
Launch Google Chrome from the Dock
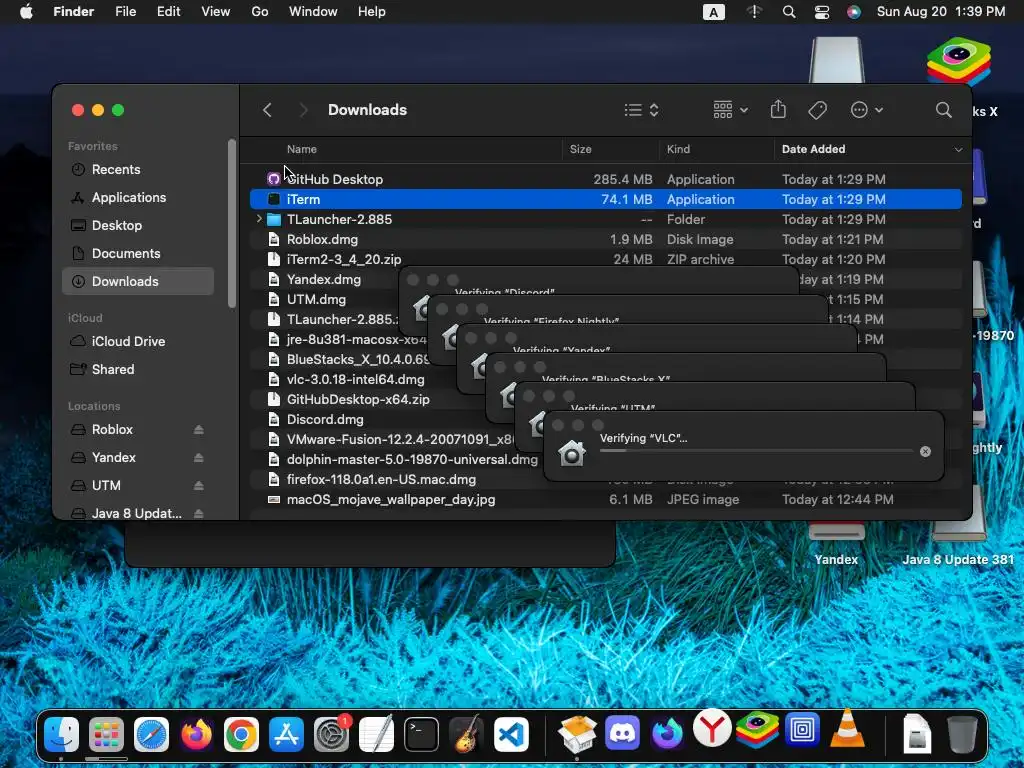click(x=242, y=735)
